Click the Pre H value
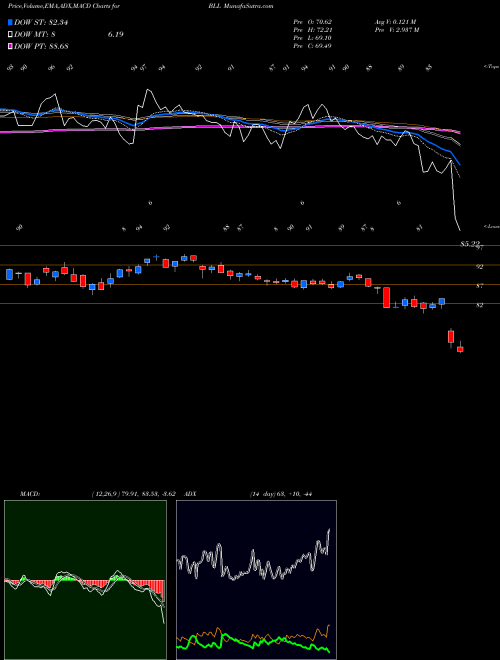Image resolution: width=500 pixels, height=660 pixels. (x=323, y=29)
